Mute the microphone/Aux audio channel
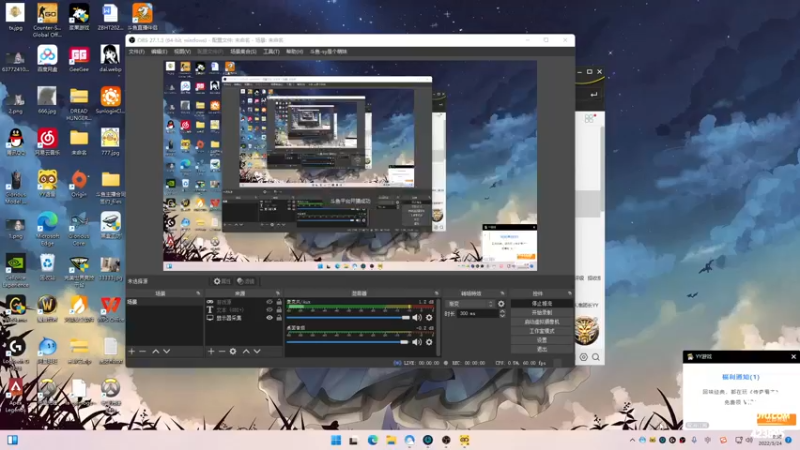 pos(417,317)
